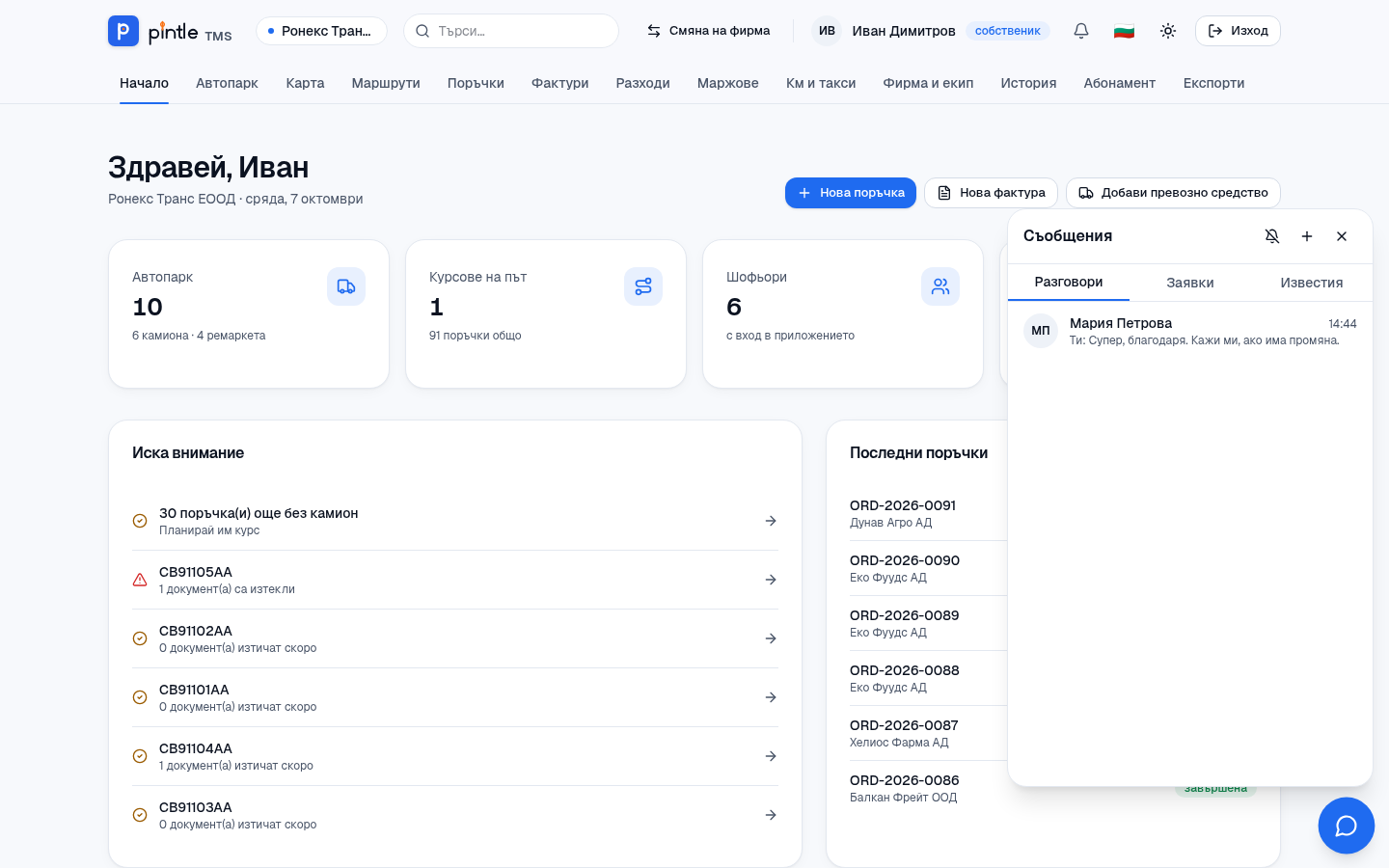The width and height of the screenshot is (1389, 868).
Task: Click the Нова поръчка button
Action: (851, 193)
